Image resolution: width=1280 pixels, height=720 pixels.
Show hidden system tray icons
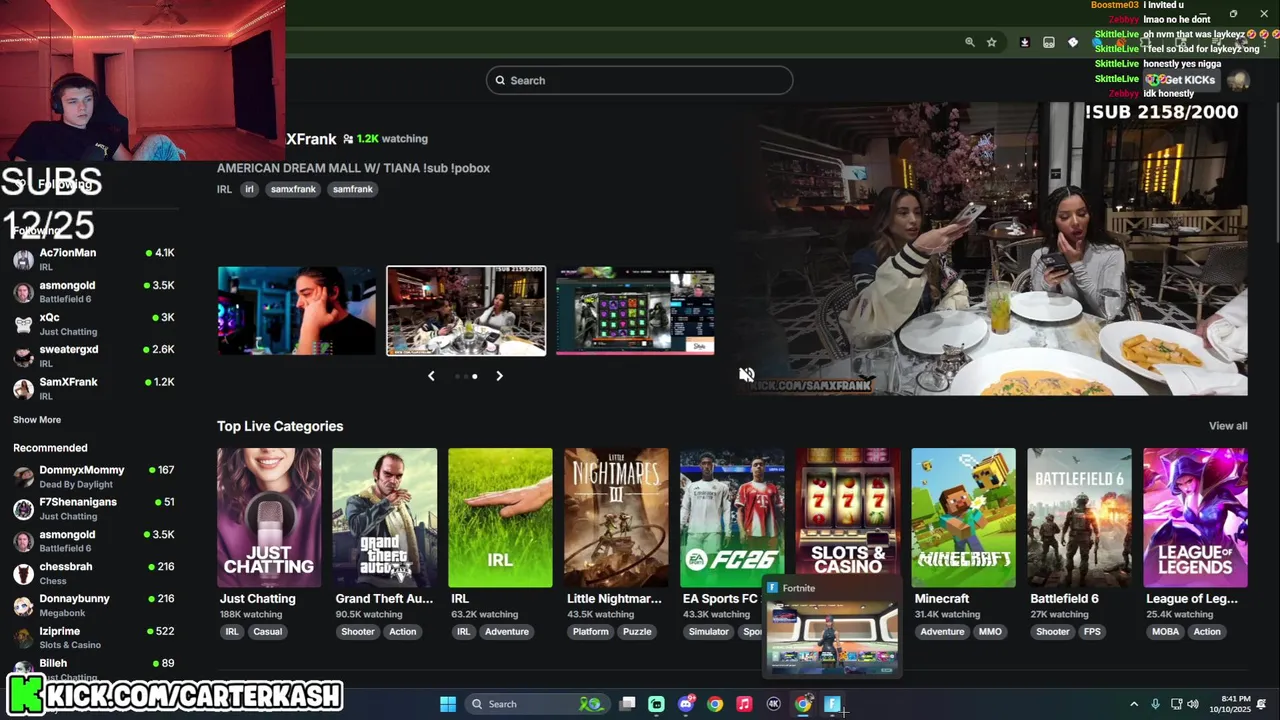(1134, 704)
